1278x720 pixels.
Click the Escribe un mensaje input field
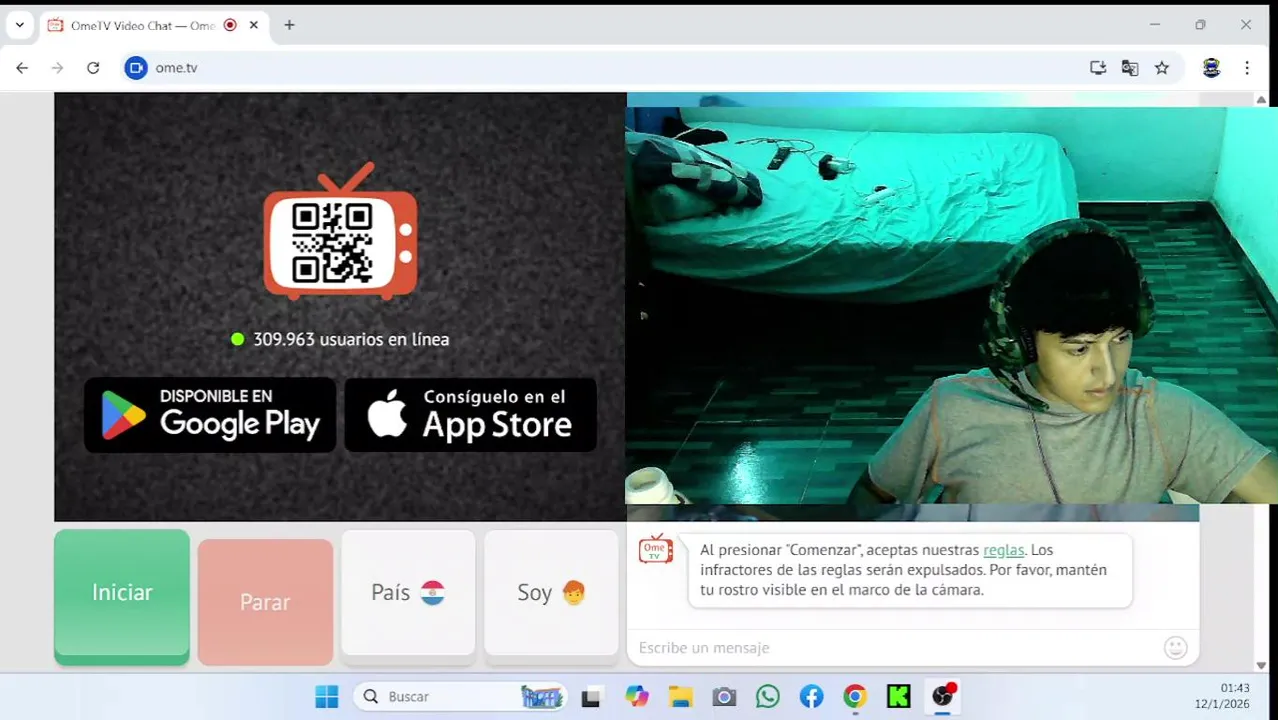[x=895, y=648]
